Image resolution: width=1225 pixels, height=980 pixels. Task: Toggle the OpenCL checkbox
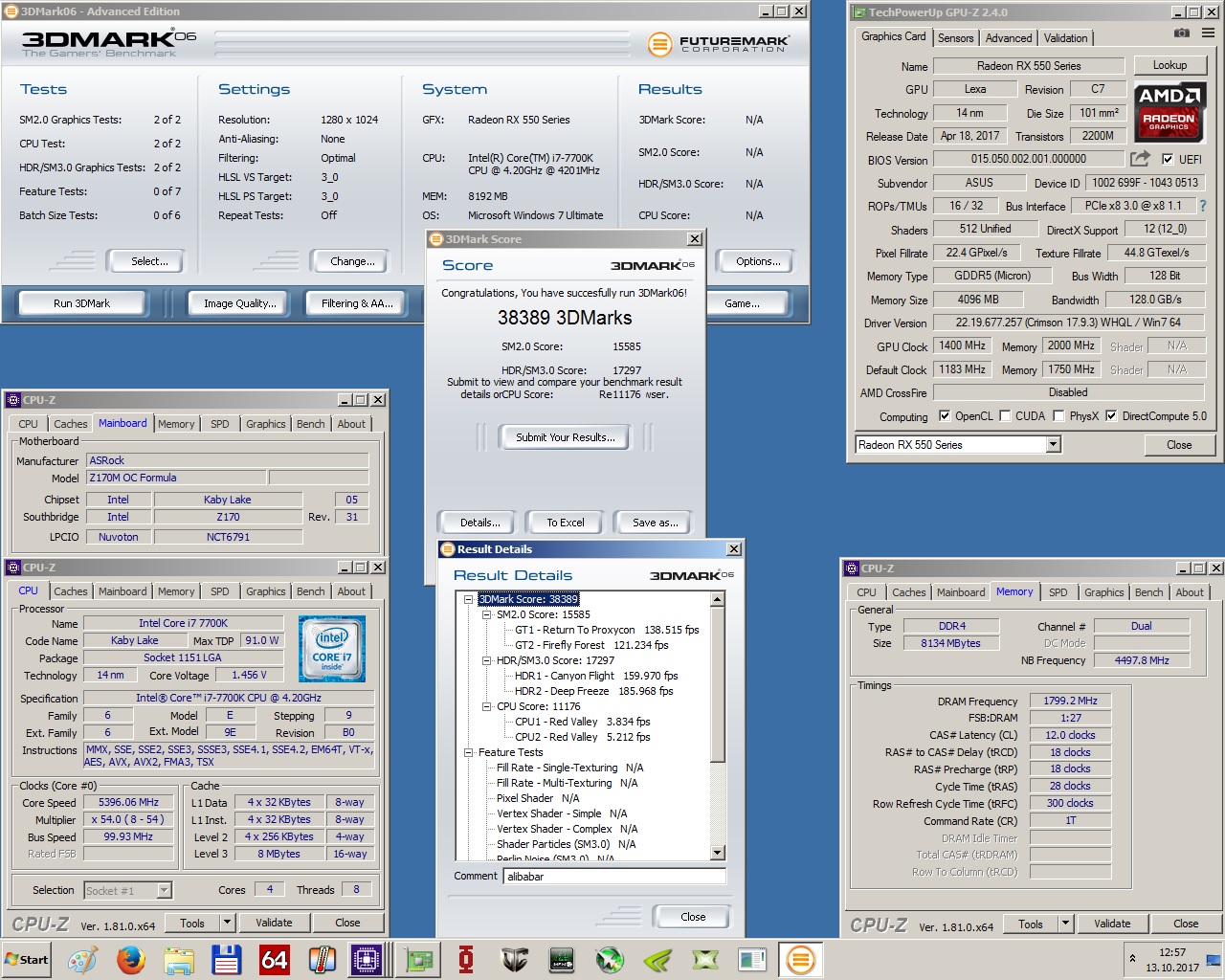(x=945, y=416)
